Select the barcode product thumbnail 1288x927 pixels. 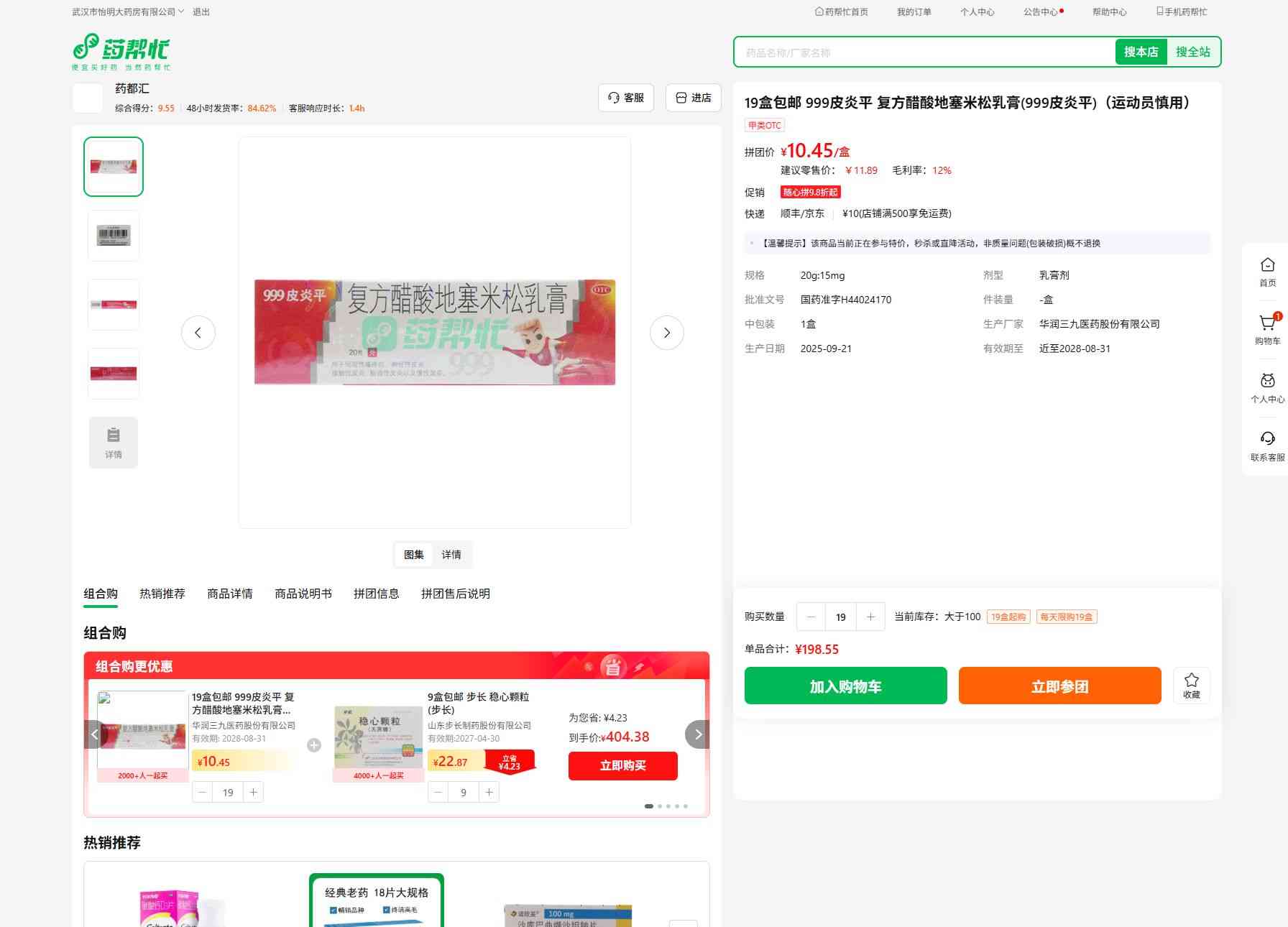tap(114, 236)
